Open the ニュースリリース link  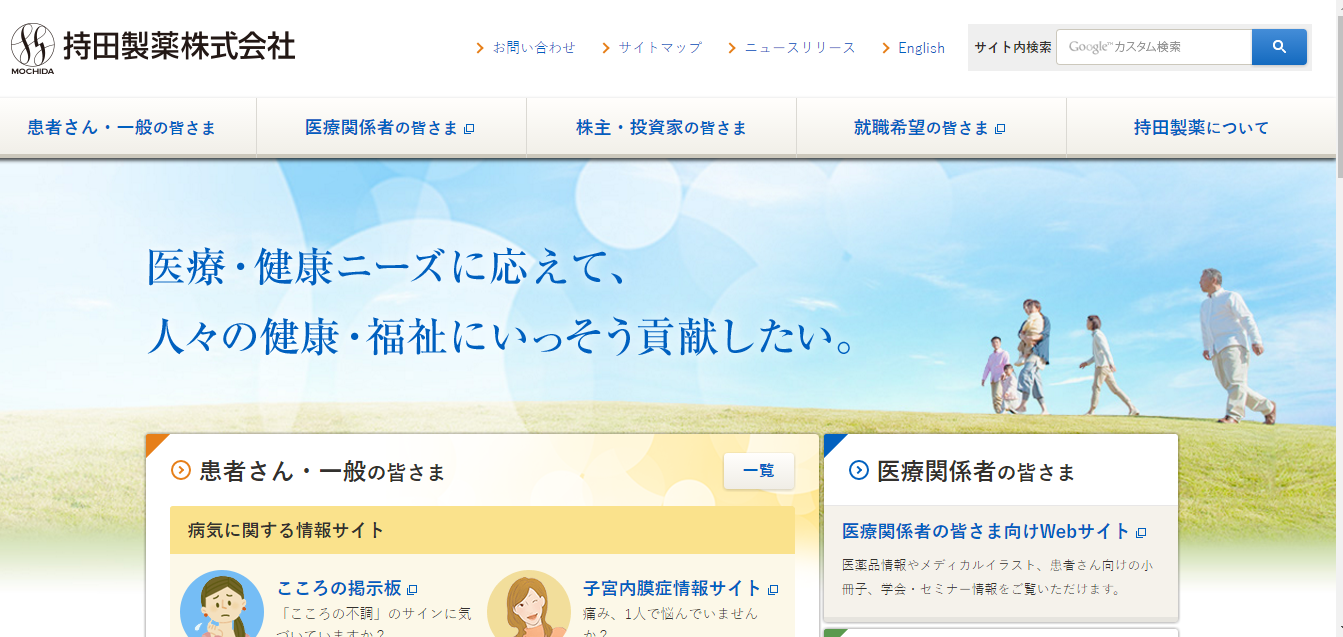point(800,48)
